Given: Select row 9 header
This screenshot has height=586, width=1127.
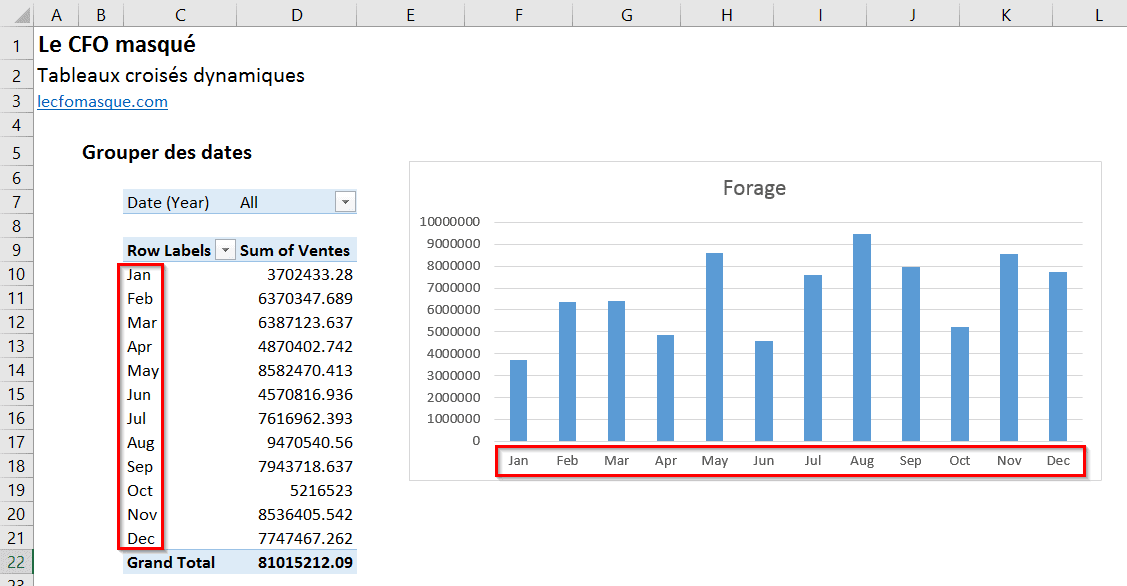Looking at the screenshot, I should (17, 250).
